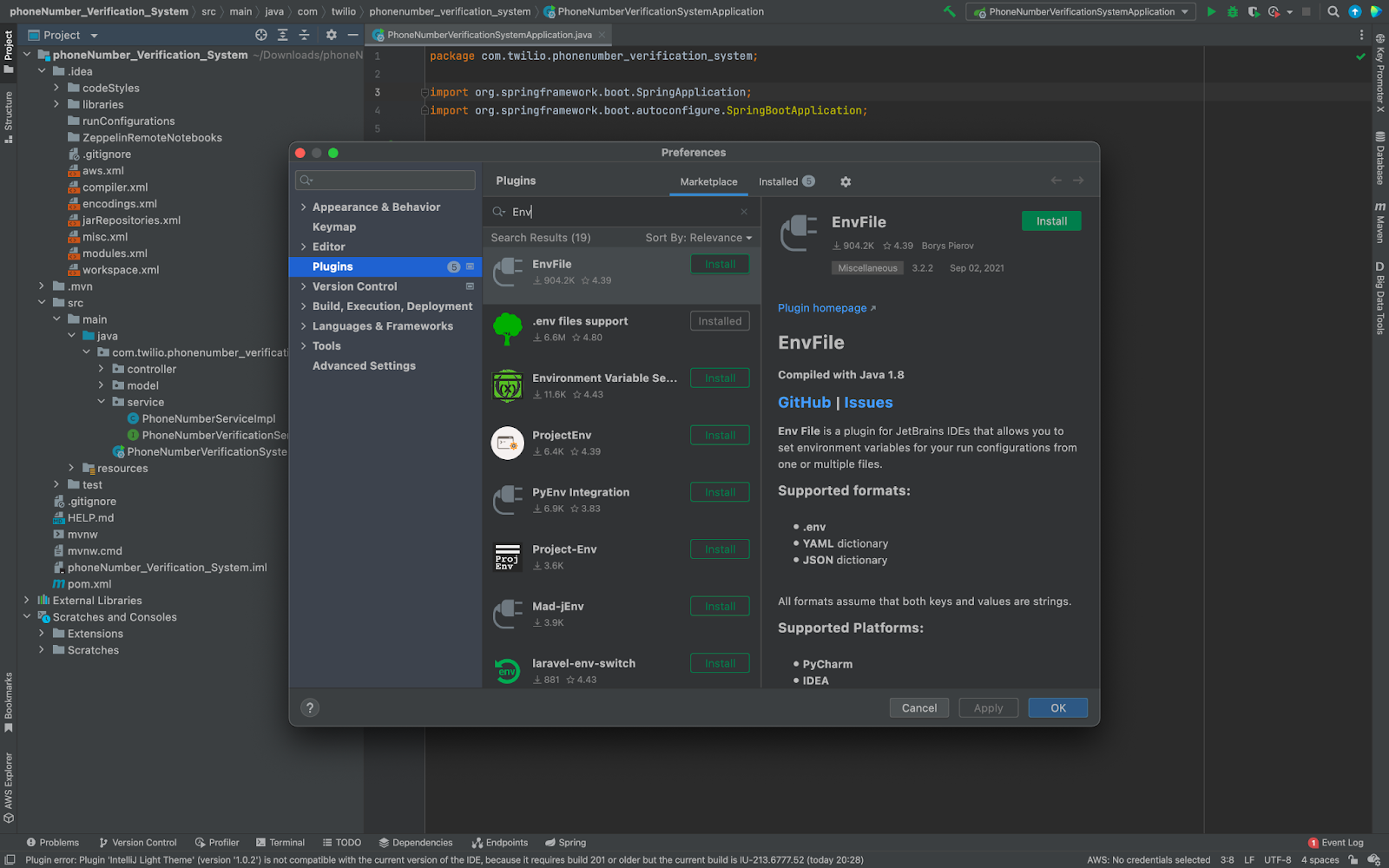Open the Problems tool tab
This screenshot has width=1389, height=868.
pos(52,842)
